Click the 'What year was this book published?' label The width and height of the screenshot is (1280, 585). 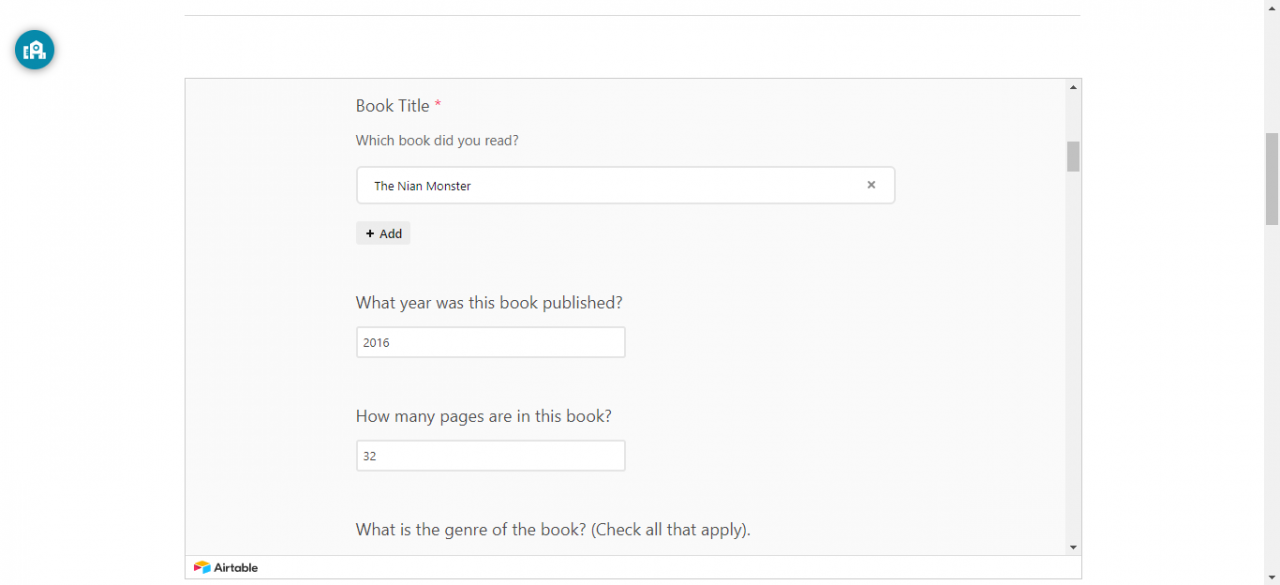point(489,302)
